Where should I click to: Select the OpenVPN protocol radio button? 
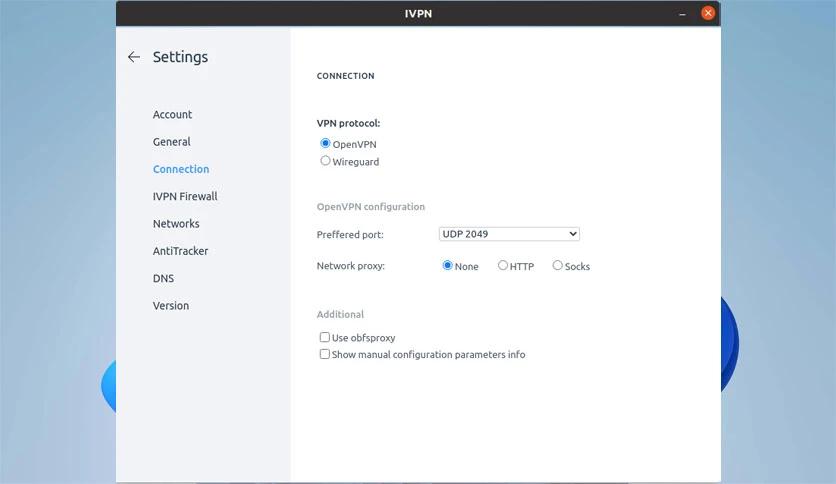pos(325,143)
